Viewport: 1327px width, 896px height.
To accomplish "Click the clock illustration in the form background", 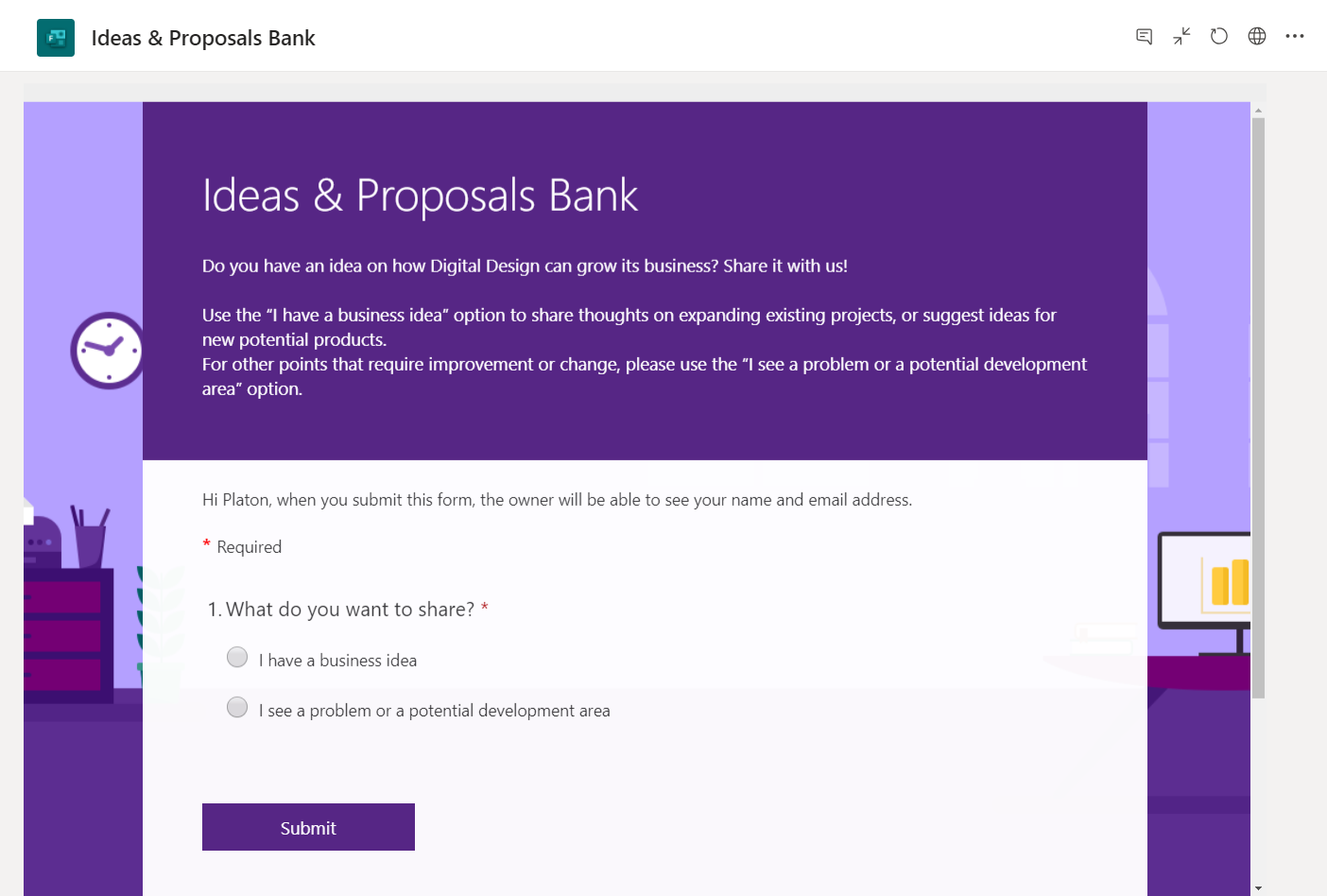I will coord(108,350).
